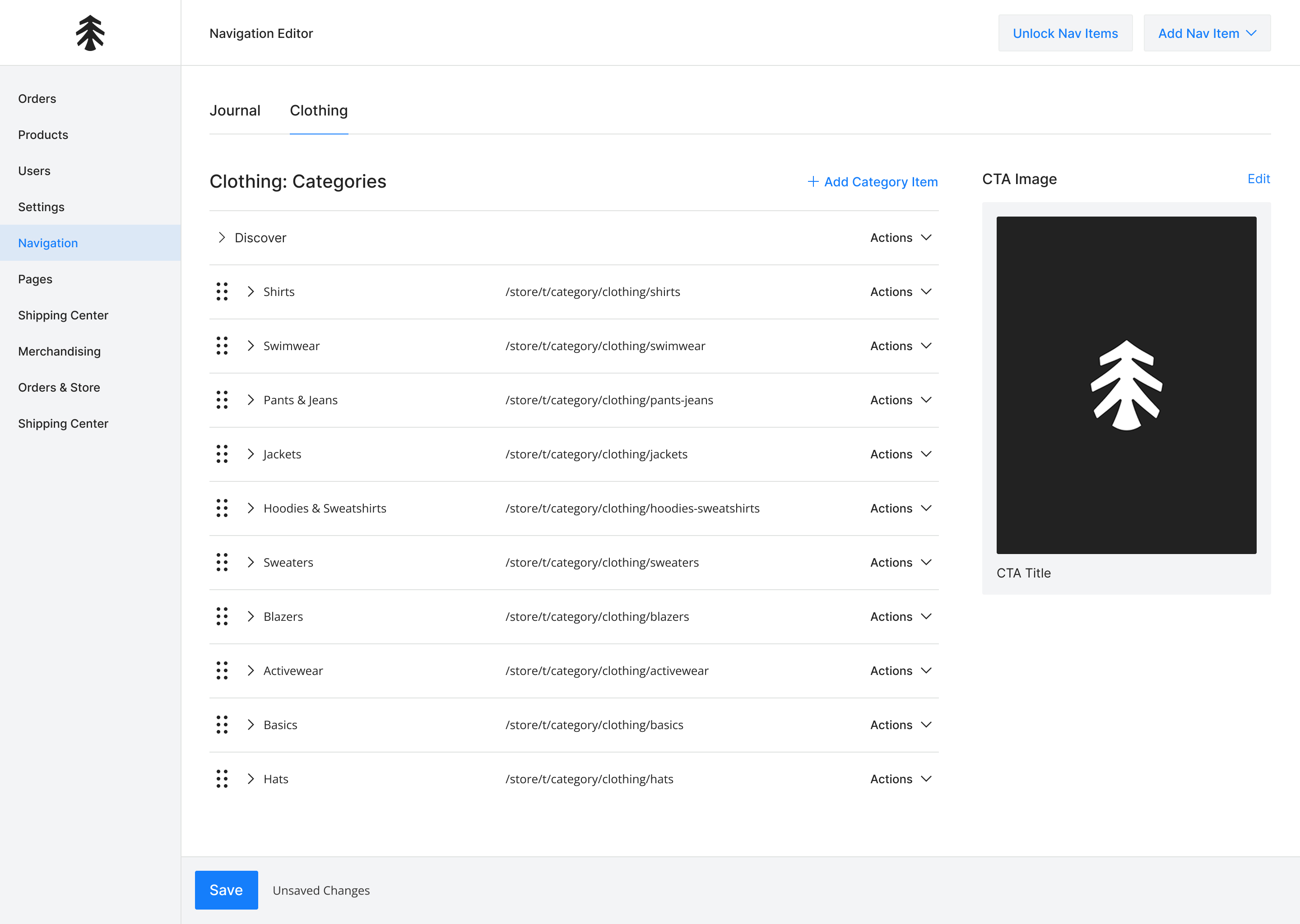This screenshot has width=1300, height=924.
Task: Open Actions menu for Basics row
Action: click(x=901, y=725)
